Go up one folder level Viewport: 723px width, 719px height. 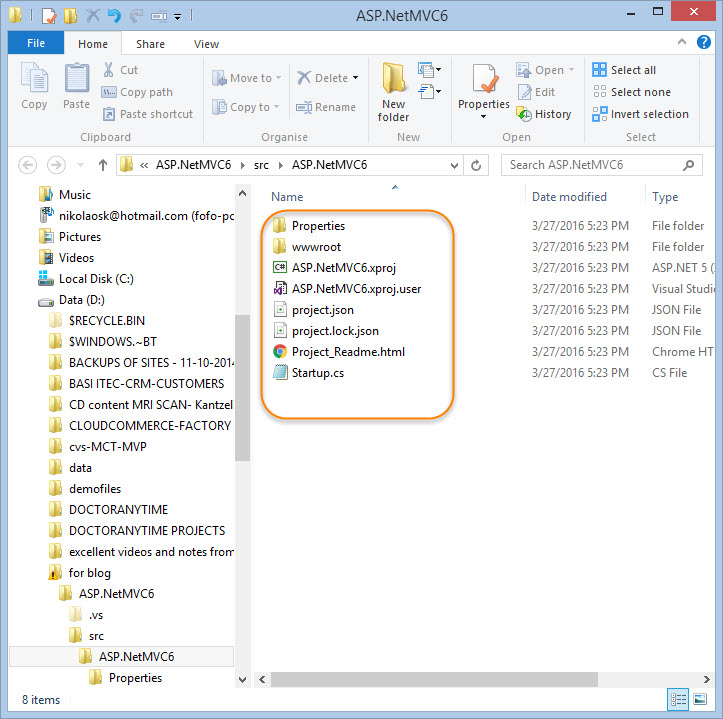103,165
